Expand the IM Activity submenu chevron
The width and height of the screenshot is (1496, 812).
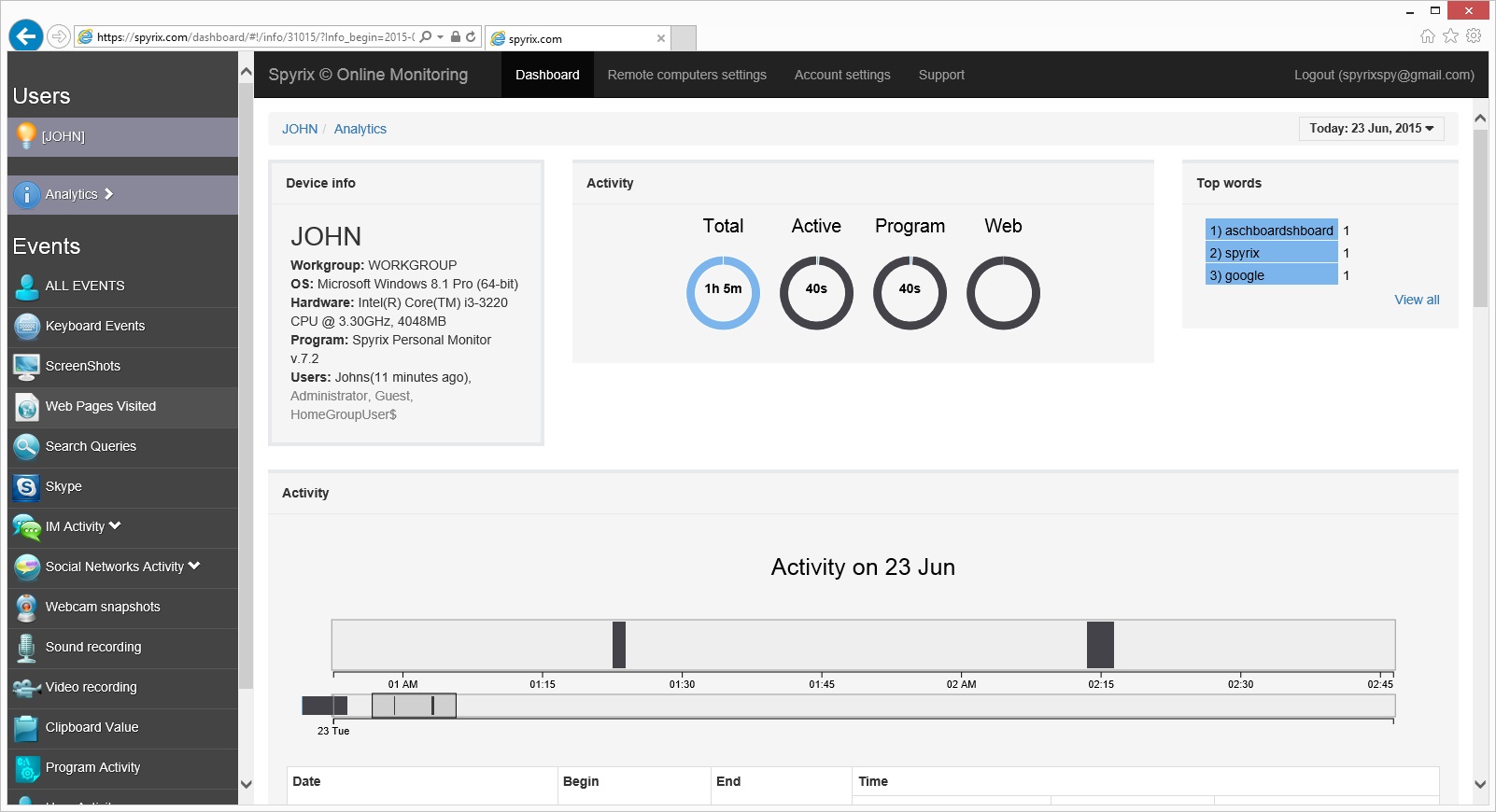coord(115,525)
